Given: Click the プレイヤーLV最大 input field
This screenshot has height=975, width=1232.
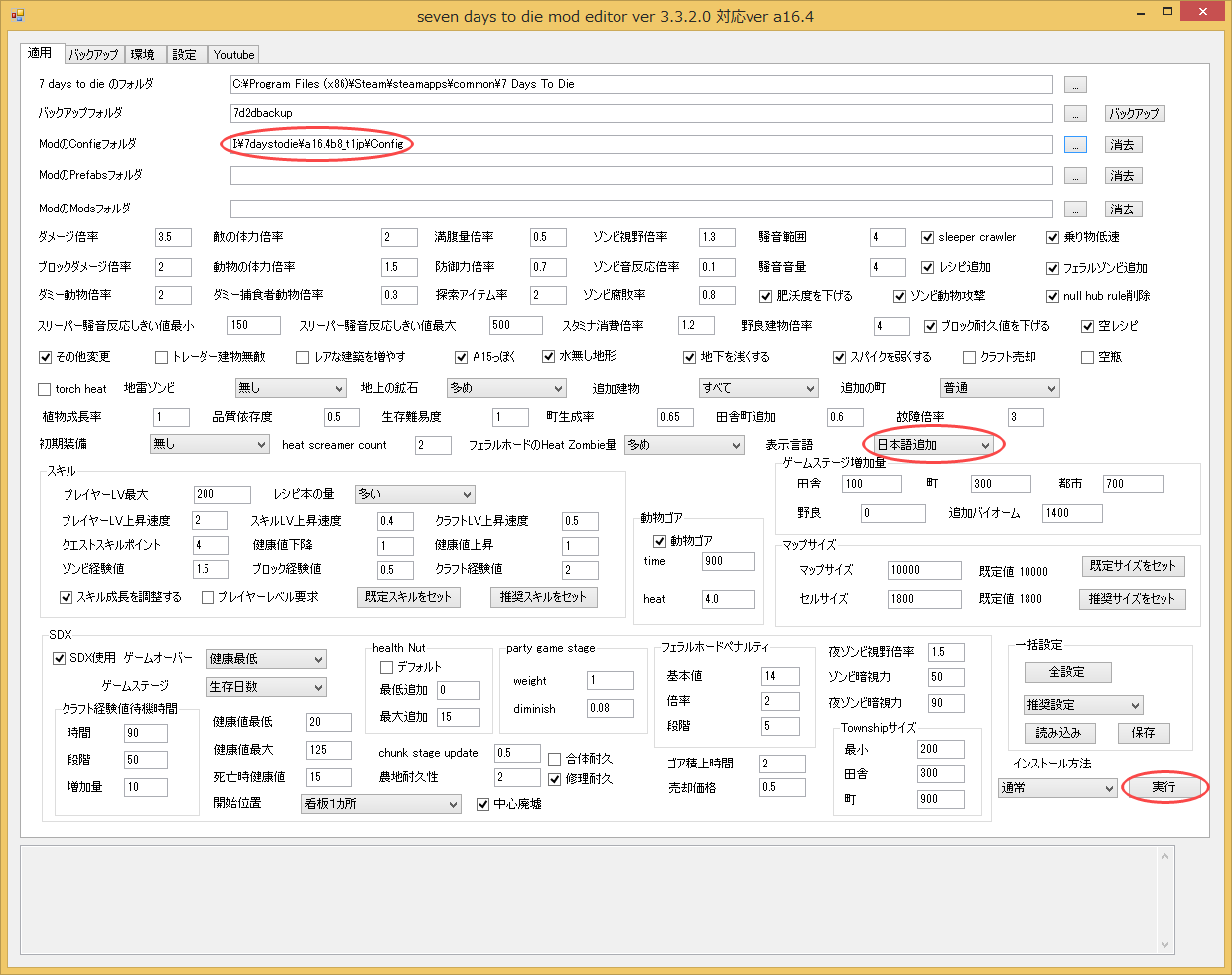Looking at the screenshot, I should point(222,494).
